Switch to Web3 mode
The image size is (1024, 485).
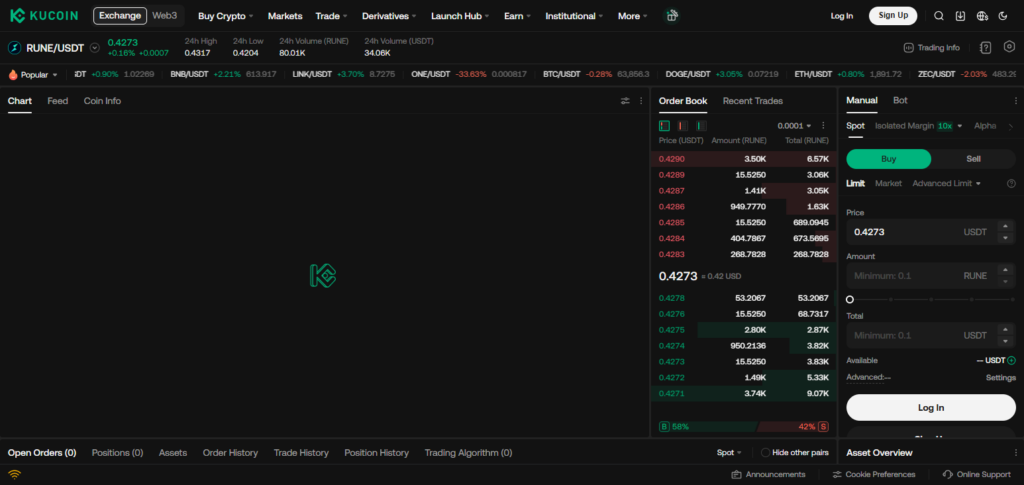click(165, 16)
